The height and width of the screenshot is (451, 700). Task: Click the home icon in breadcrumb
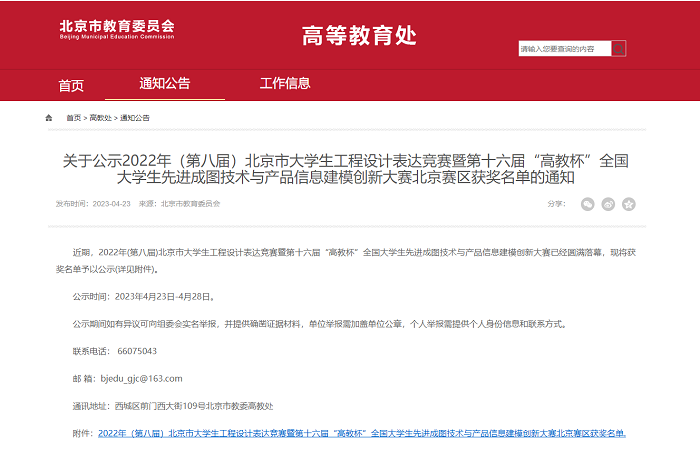tap(49, 118)
